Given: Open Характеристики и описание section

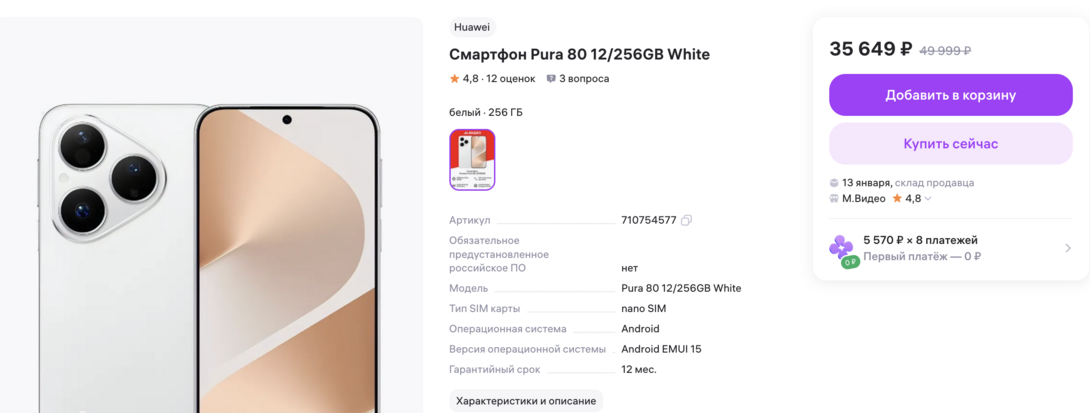Looking at the screenshot, I should pyautogui.click(x=526, y=401).
